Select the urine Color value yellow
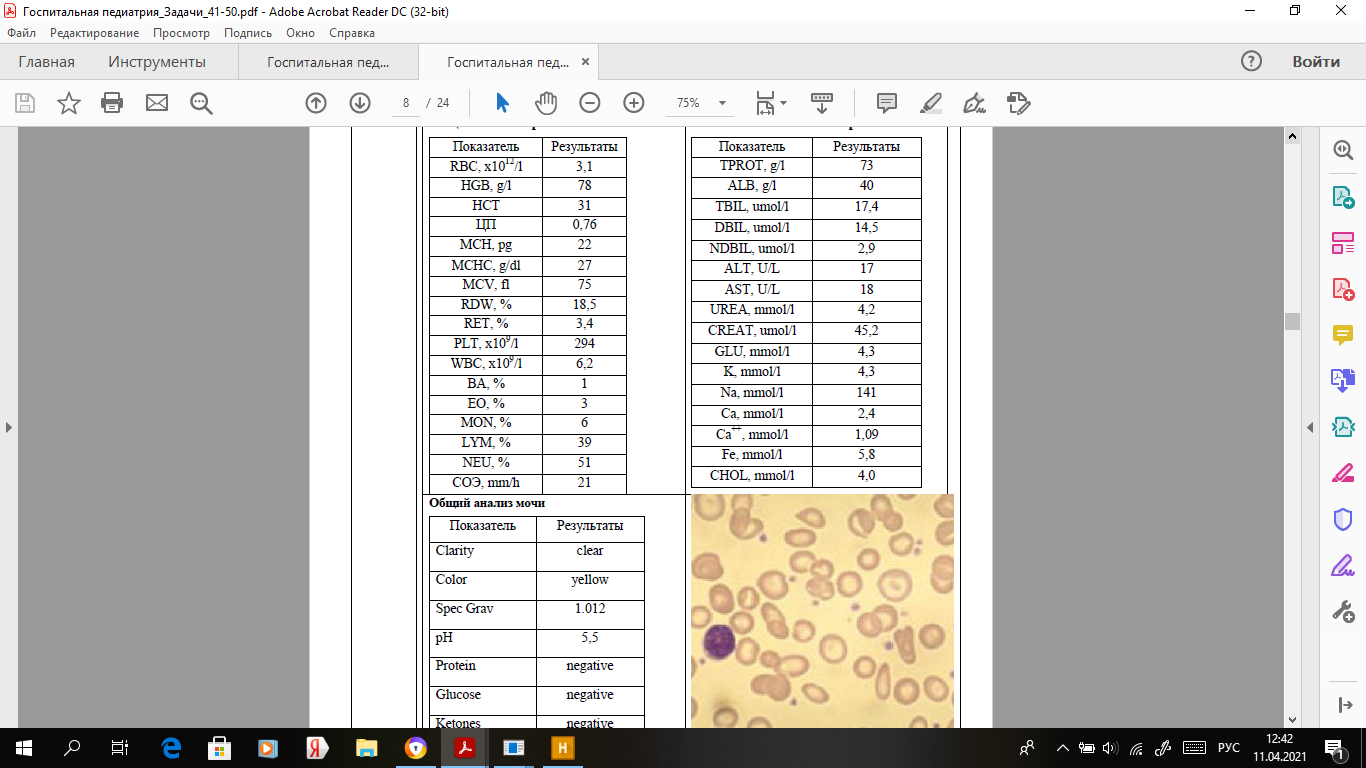This screenshot has height=768, width=1366. pos(590,579)
